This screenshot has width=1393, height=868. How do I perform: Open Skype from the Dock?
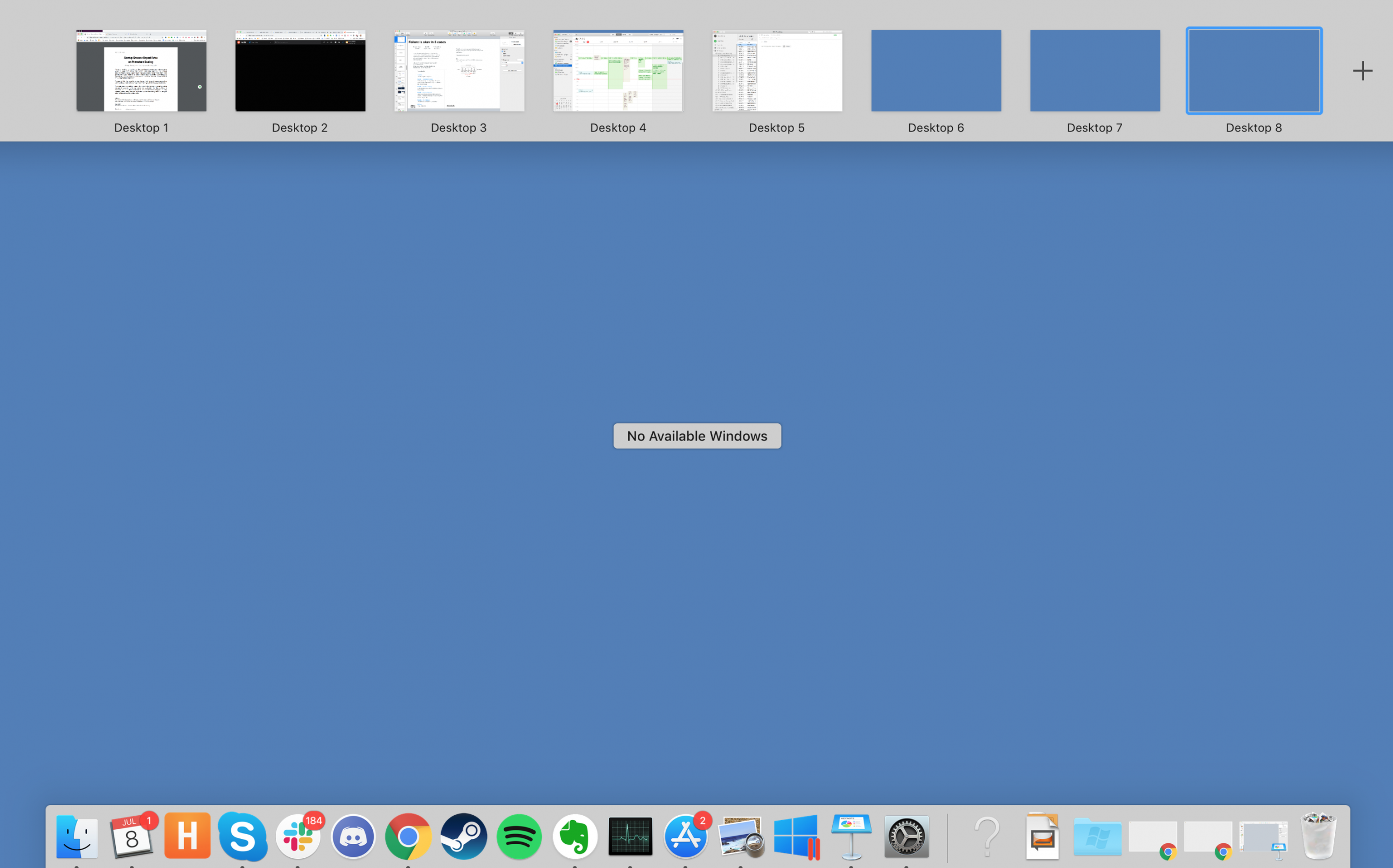tap(242, 836)
